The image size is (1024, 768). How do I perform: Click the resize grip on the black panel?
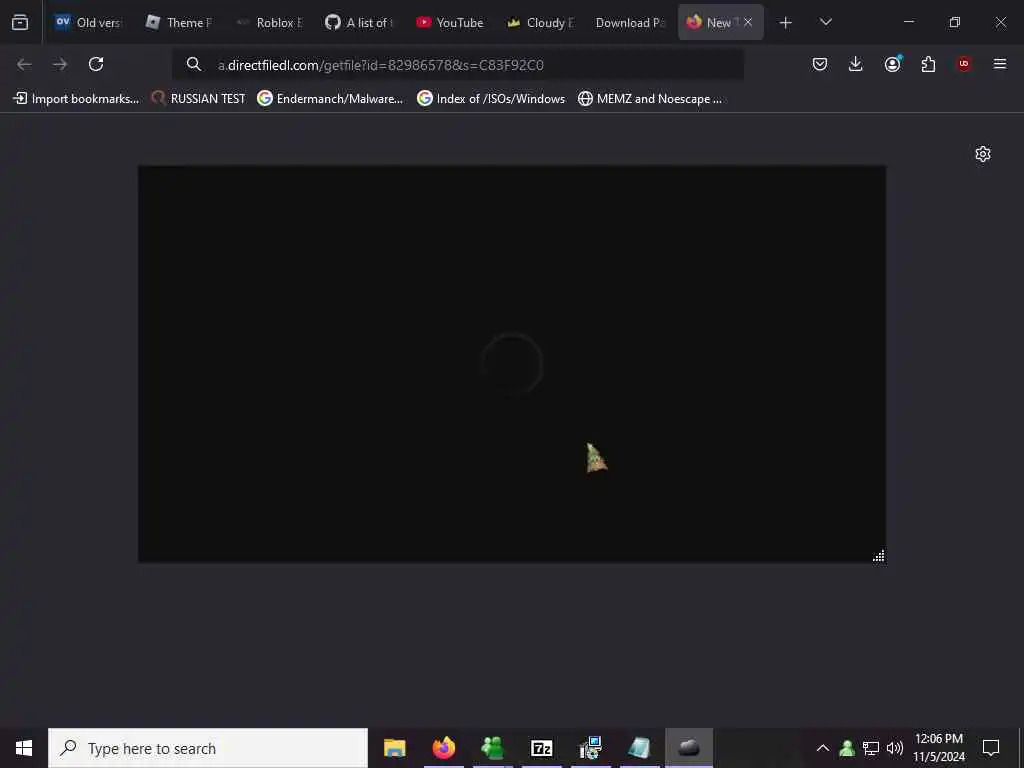coord(879,556)
